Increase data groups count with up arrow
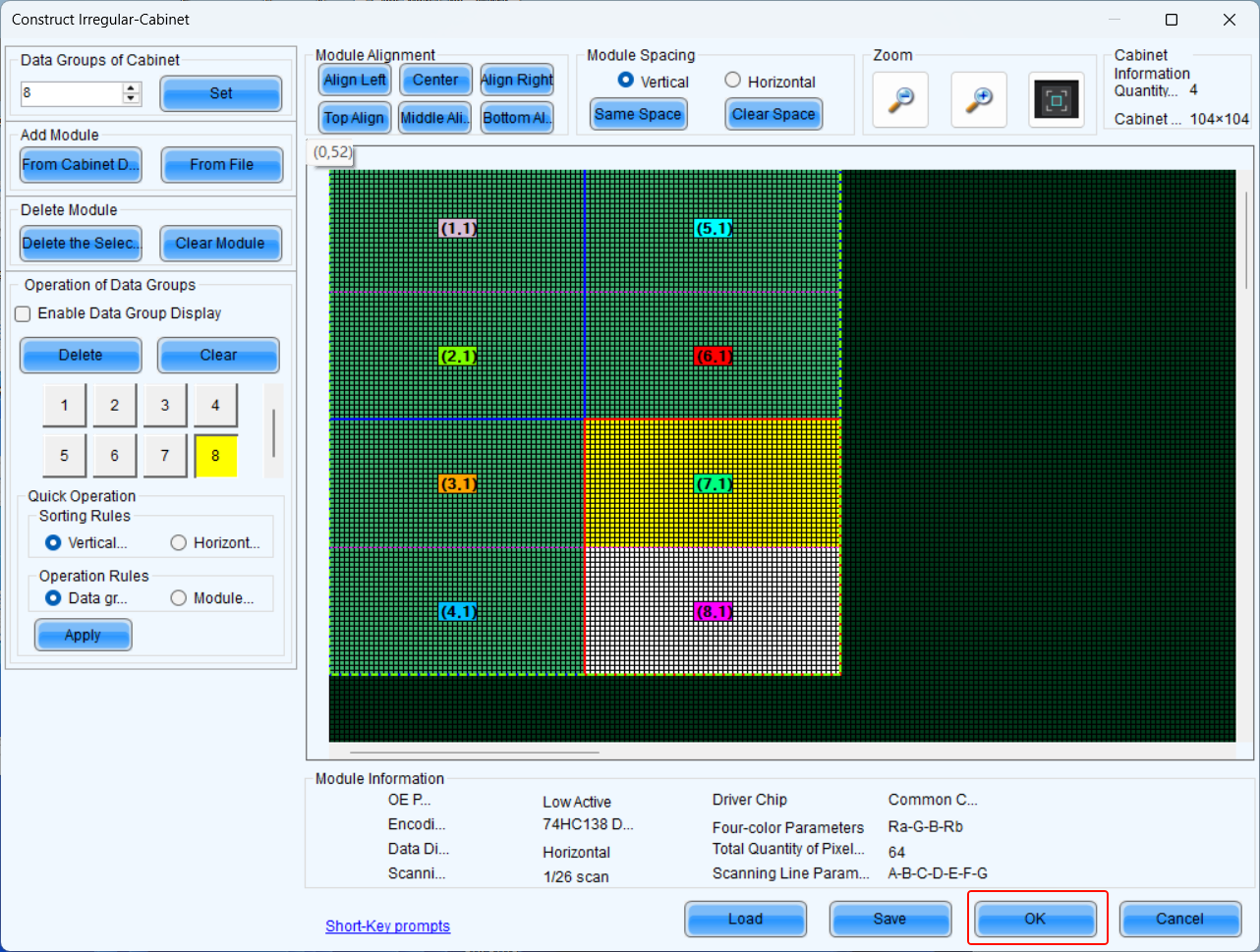 point(132,87)
